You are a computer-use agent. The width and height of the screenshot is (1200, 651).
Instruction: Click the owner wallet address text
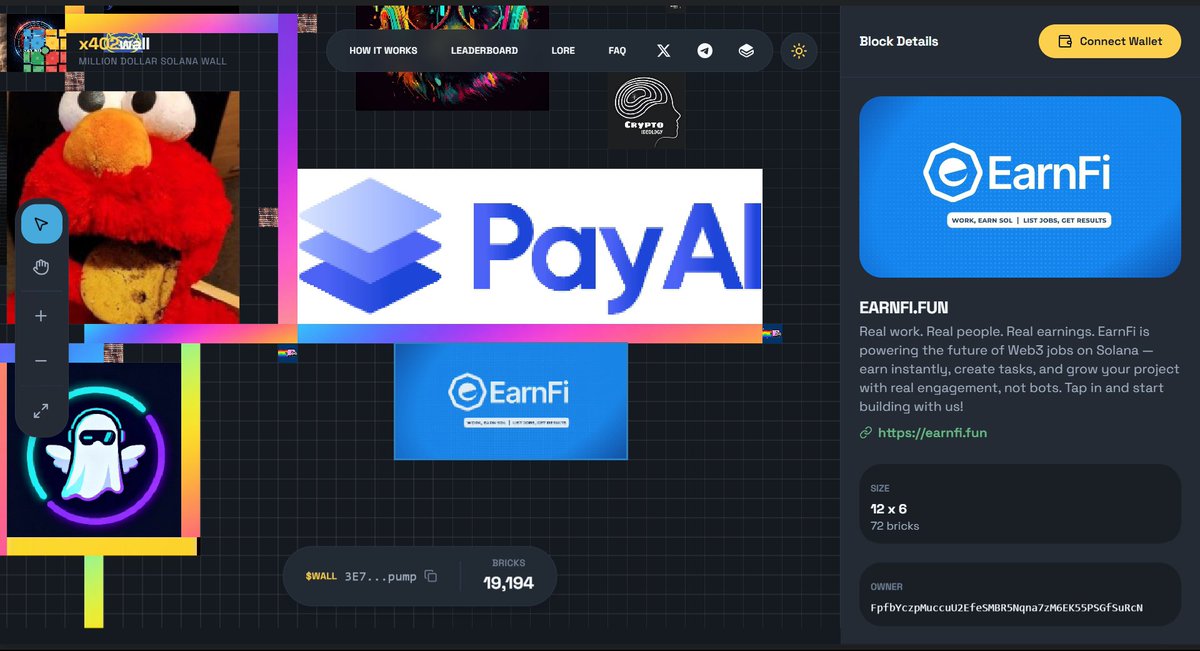click(1007, 608)
